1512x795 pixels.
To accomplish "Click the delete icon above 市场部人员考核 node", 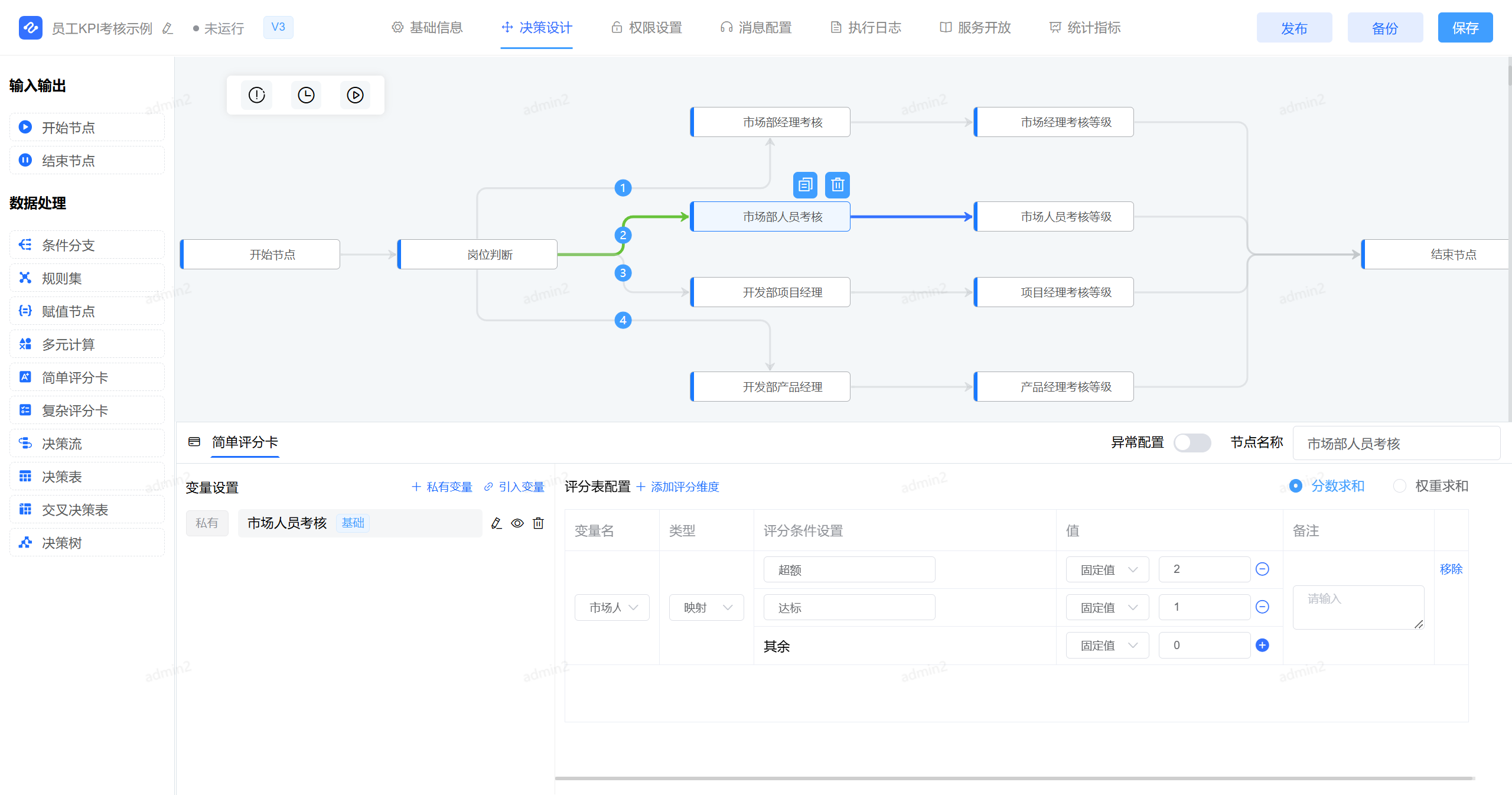I will pos(837,184).
